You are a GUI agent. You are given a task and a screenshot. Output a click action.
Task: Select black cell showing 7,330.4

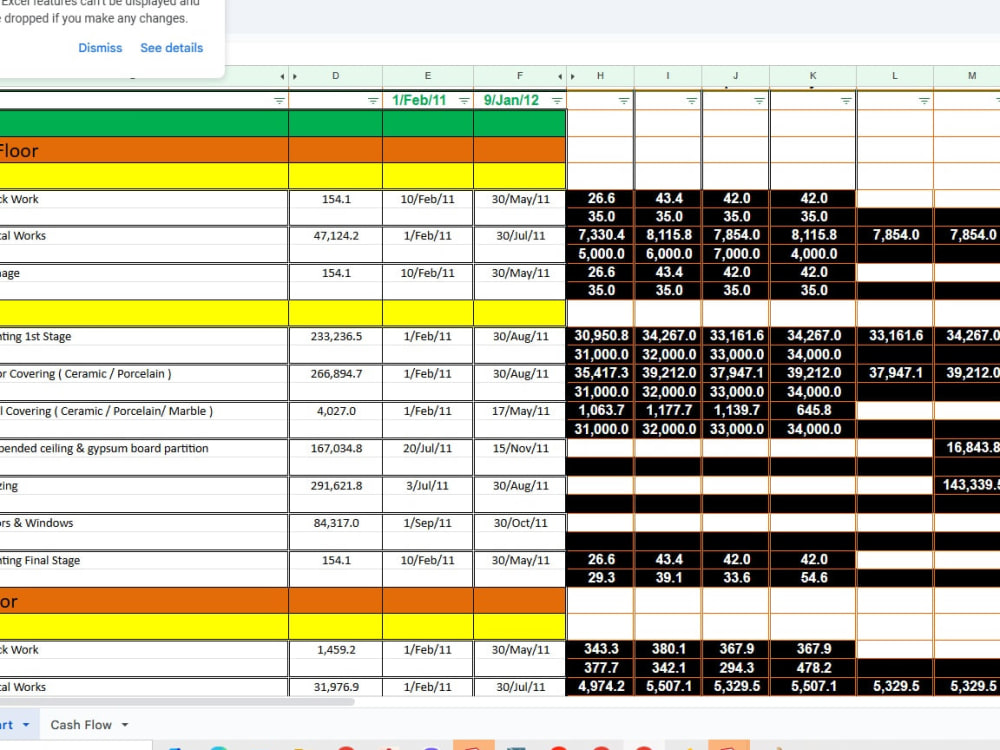(x=600, y=235)
